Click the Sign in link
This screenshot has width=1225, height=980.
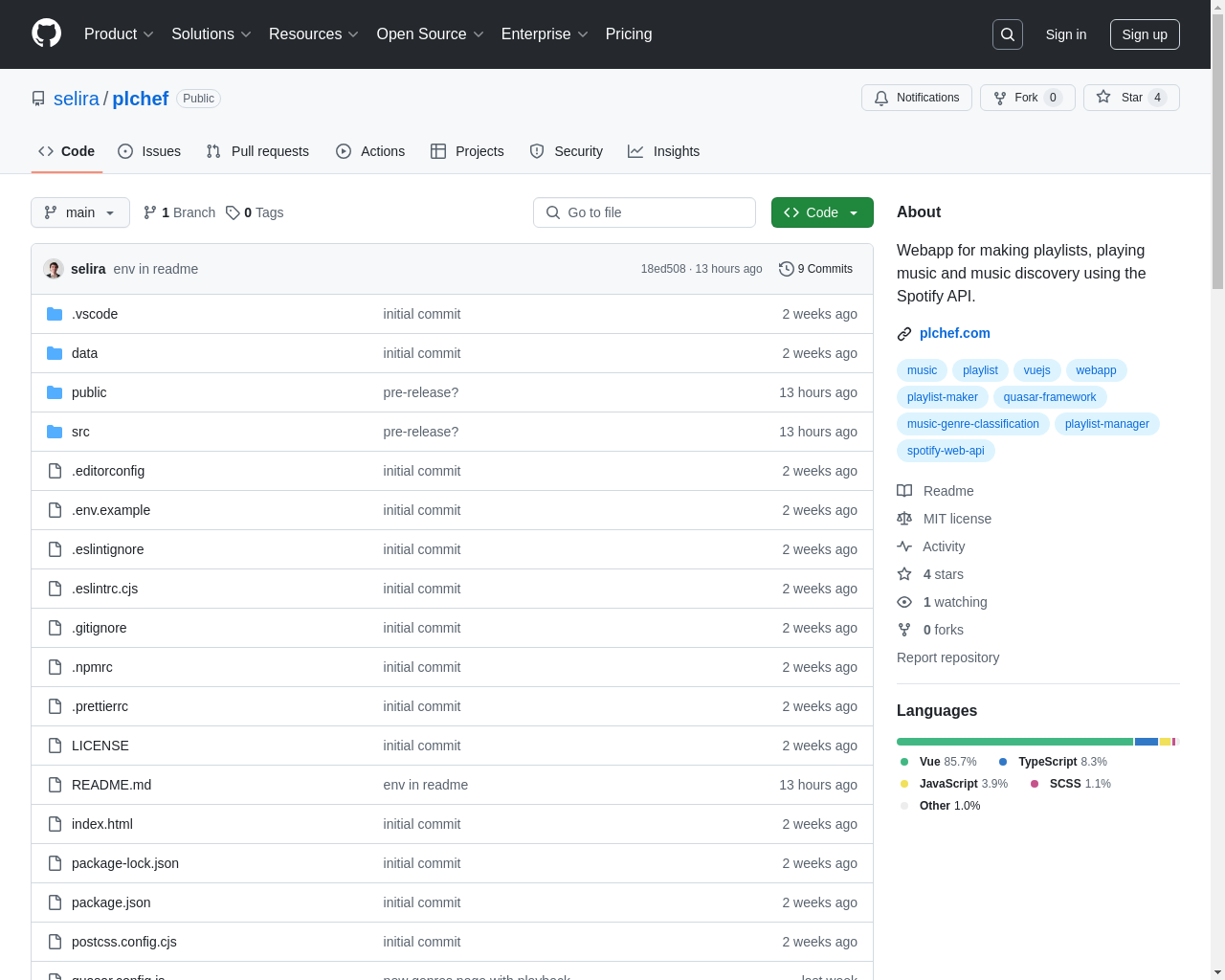point(1066,34)
